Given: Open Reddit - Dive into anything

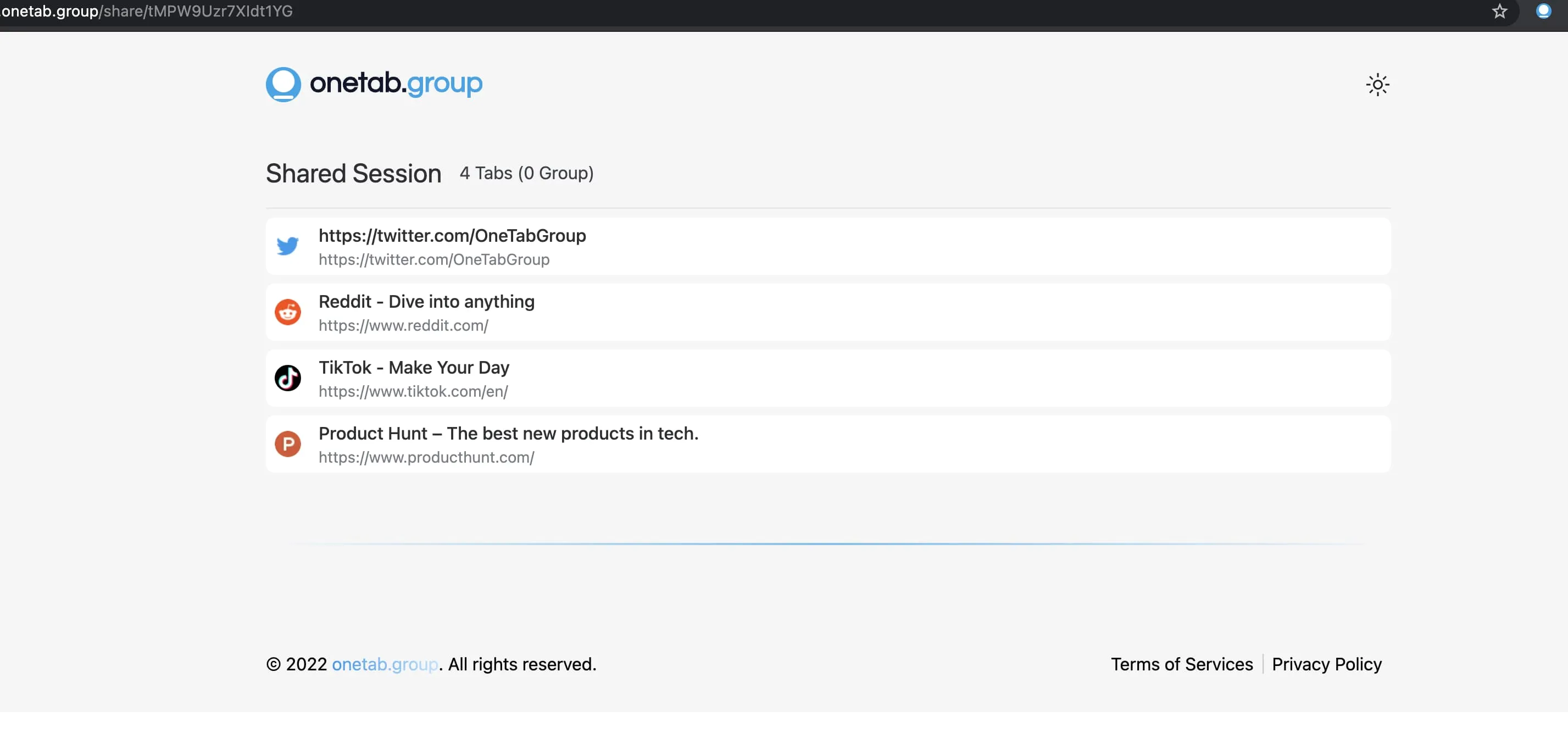Looking at the screenshot, I should [x=426, y=301].
